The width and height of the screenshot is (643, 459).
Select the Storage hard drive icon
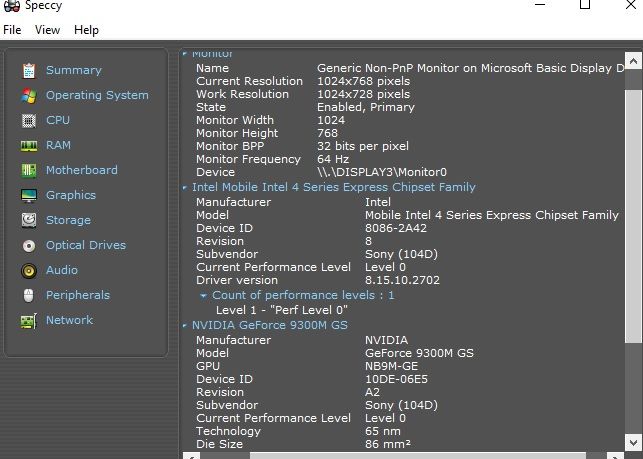tap(28, 220)
